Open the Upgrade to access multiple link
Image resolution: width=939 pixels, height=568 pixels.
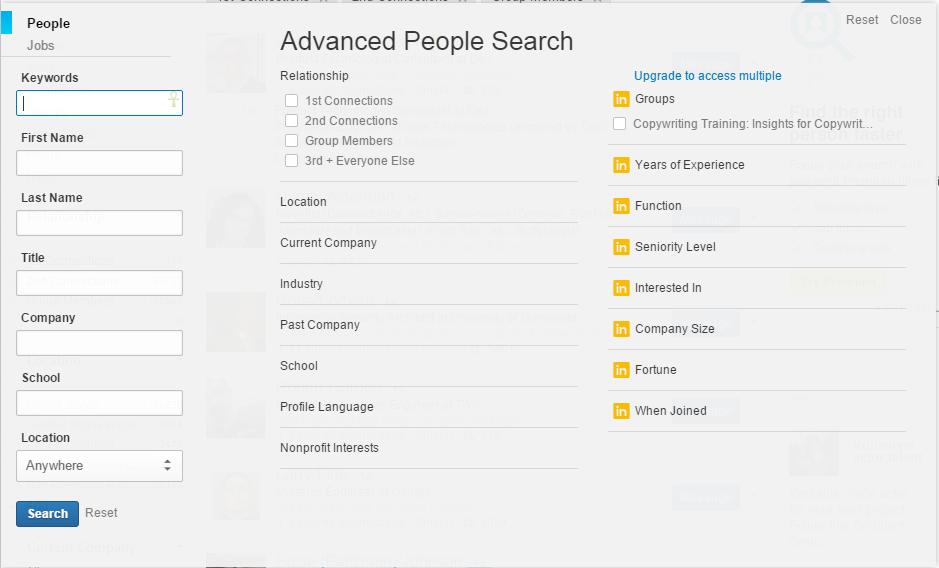coord(708,76)
